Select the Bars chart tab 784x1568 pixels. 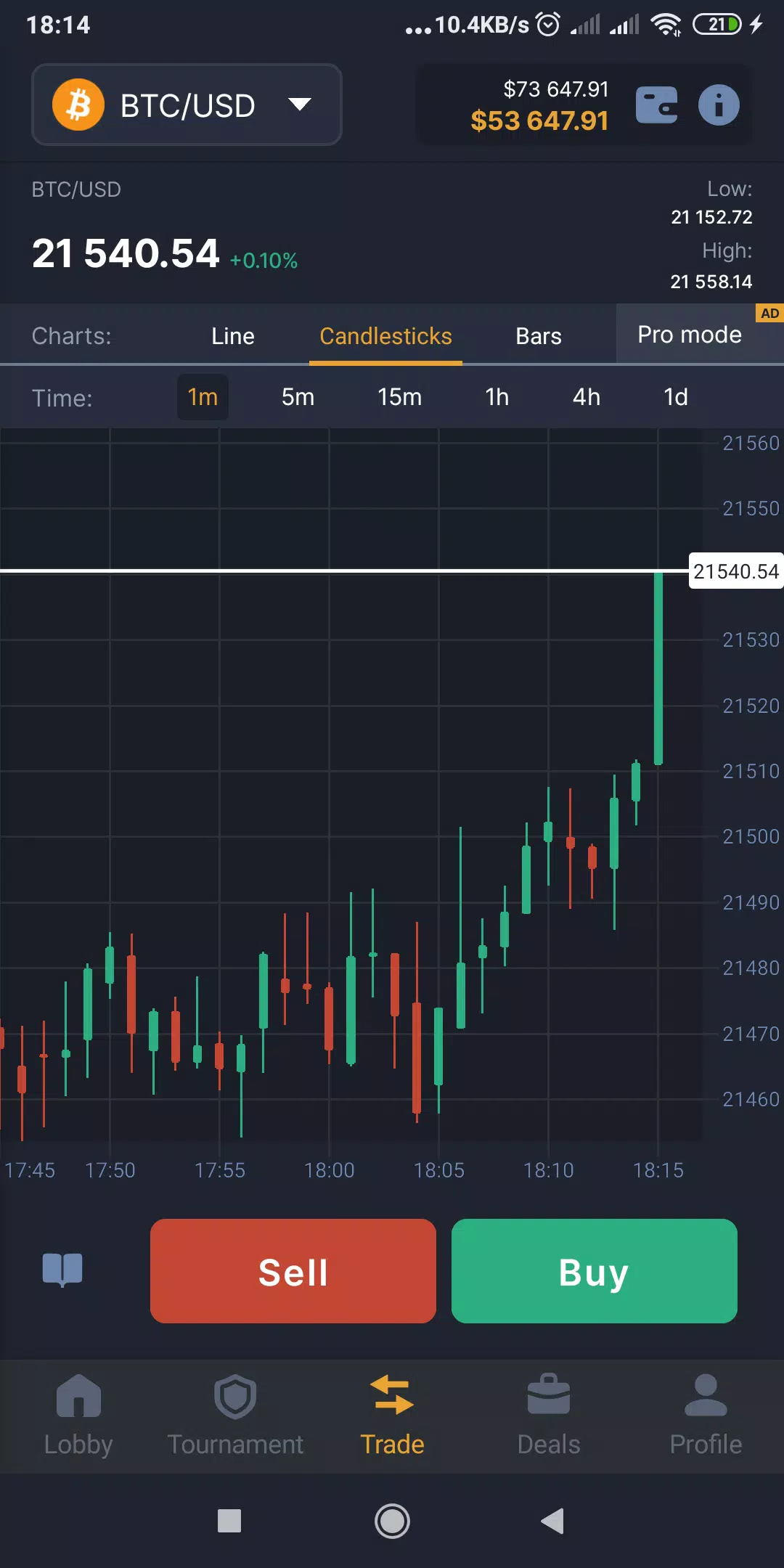click(x=538, y=335)
